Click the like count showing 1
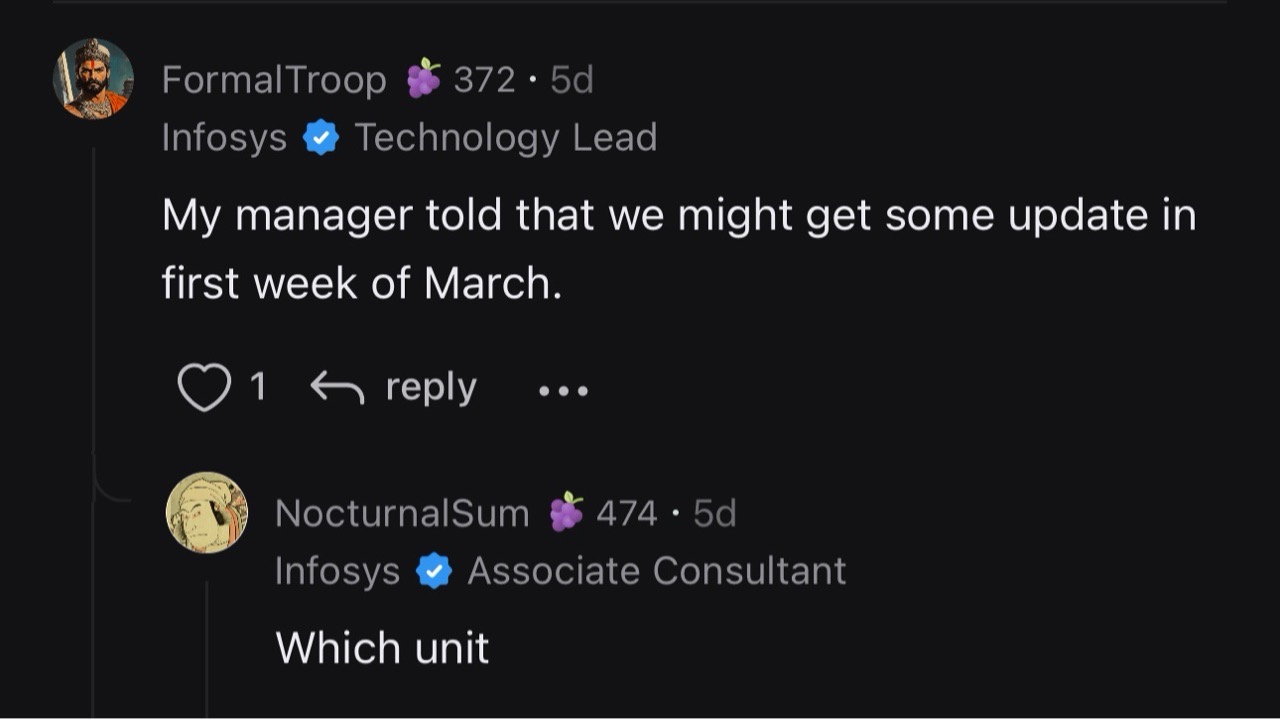Screen dimensions: 1280x719 point(259,386)
